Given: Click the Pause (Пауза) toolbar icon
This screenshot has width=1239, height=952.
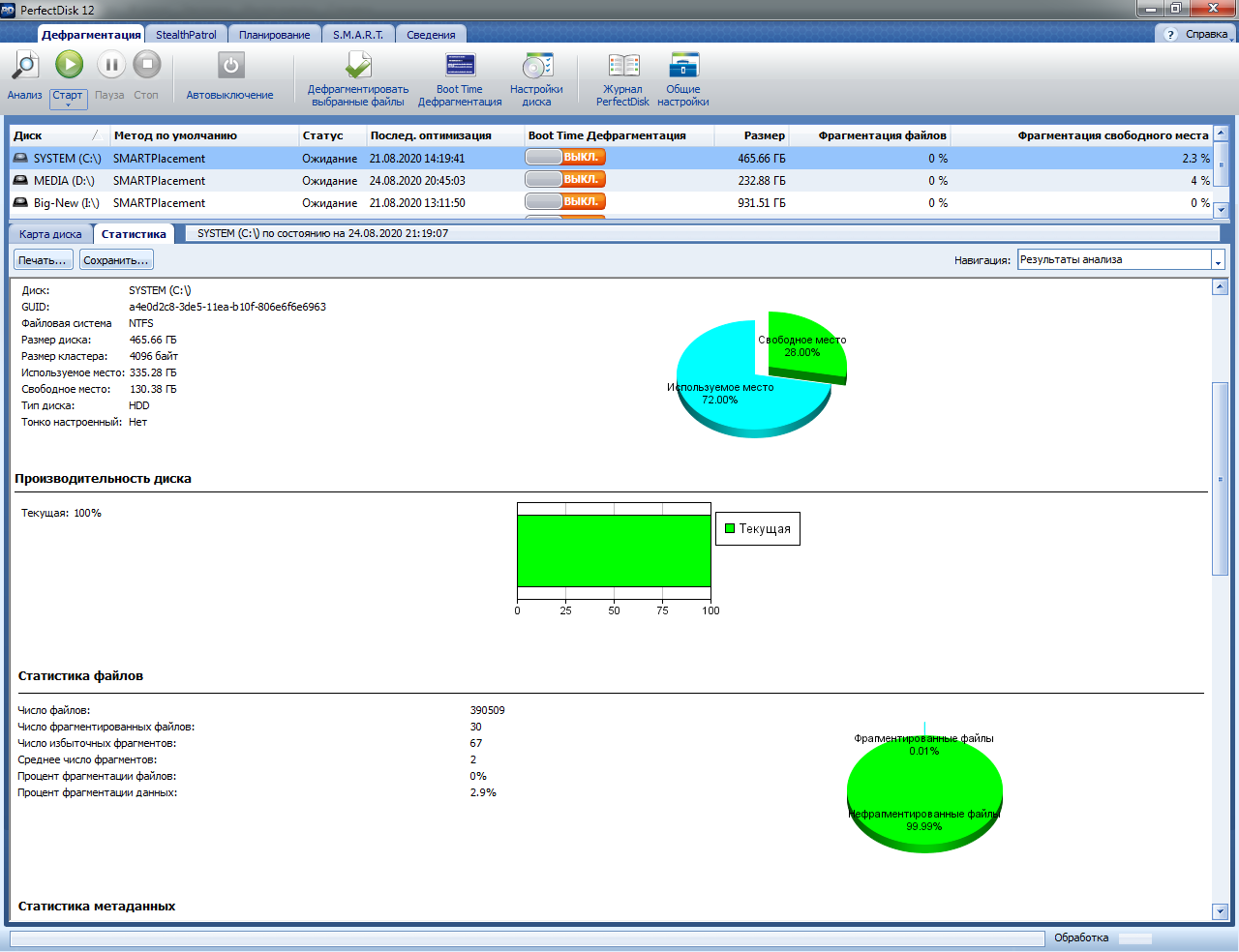Looking at the screenshot, I should pos(110,66).
